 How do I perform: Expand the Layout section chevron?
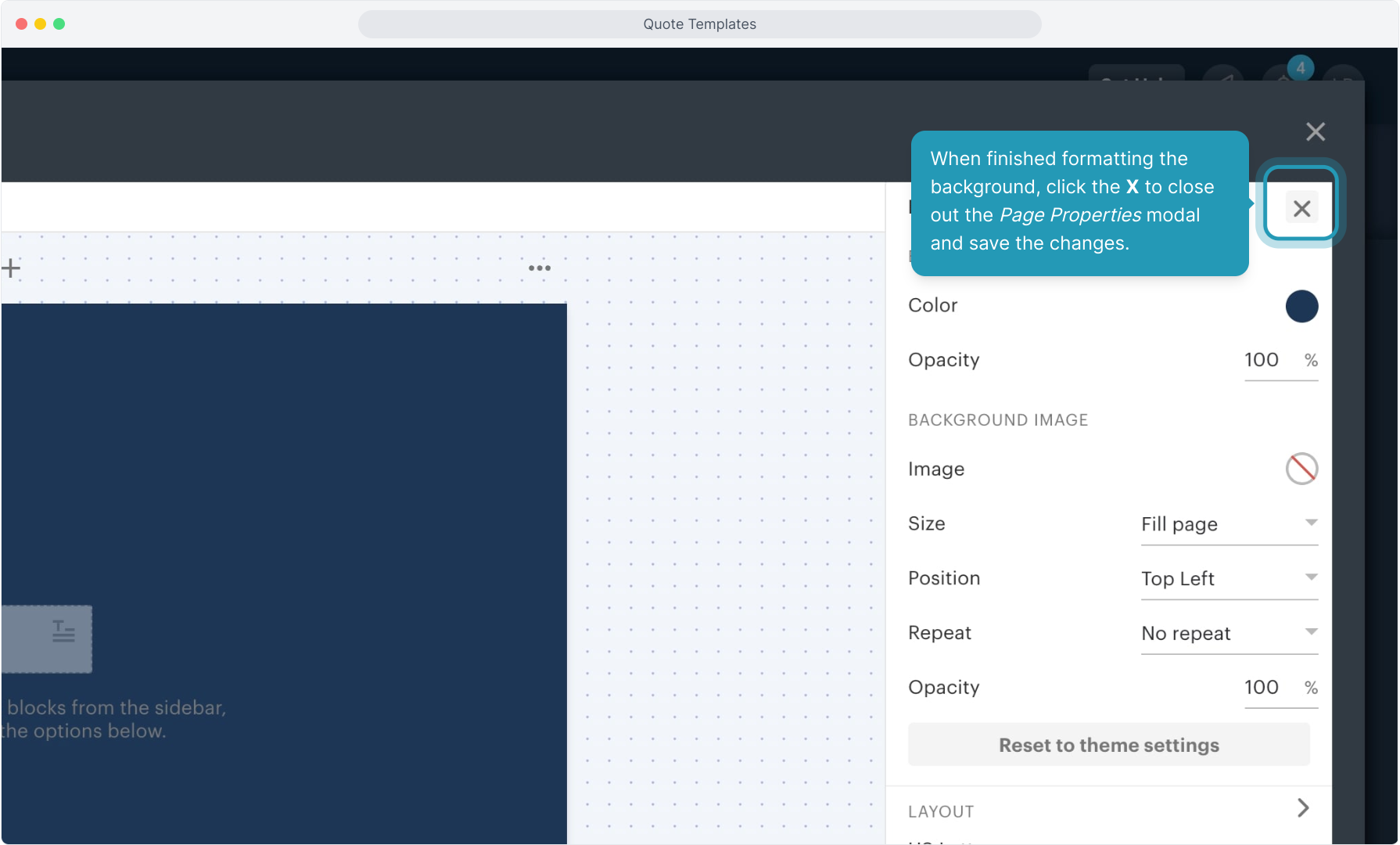point(1303,808)
